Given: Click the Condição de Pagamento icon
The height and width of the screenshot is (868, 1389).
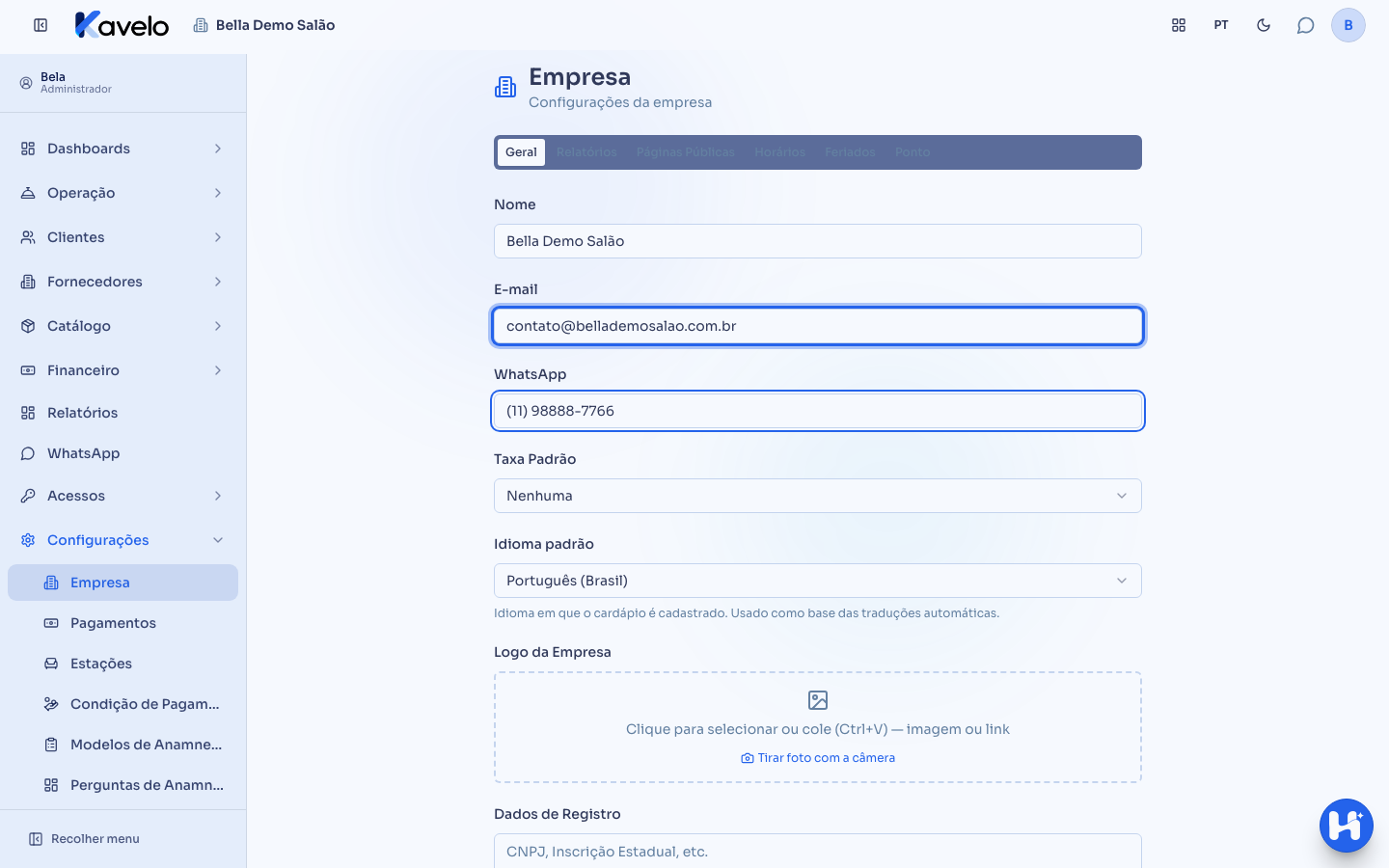Looking at the screenshot, I should pyautogui.click(x=51, y=704).
